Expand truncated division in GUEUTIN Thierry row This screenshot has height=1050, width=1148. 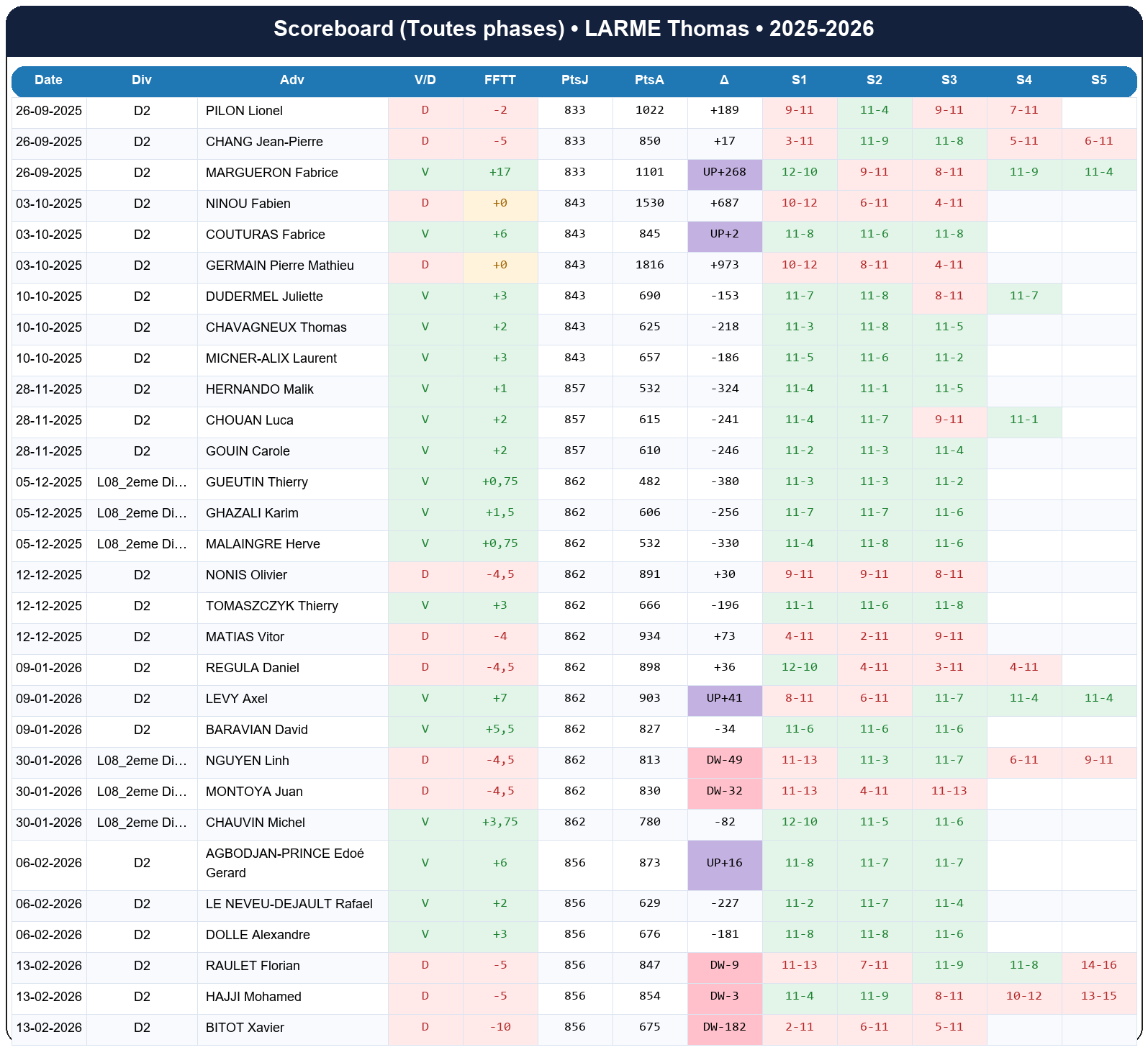142,482
